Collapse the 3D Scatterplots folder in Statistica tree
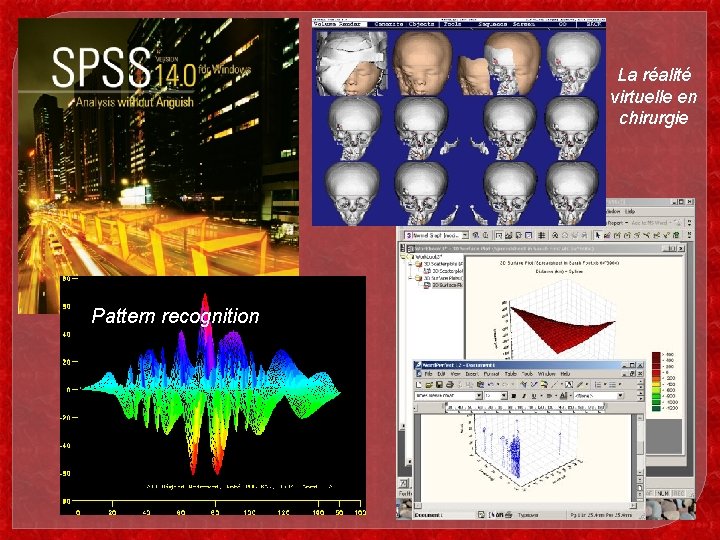The image size is (720, 540). [x=411, y=264]
